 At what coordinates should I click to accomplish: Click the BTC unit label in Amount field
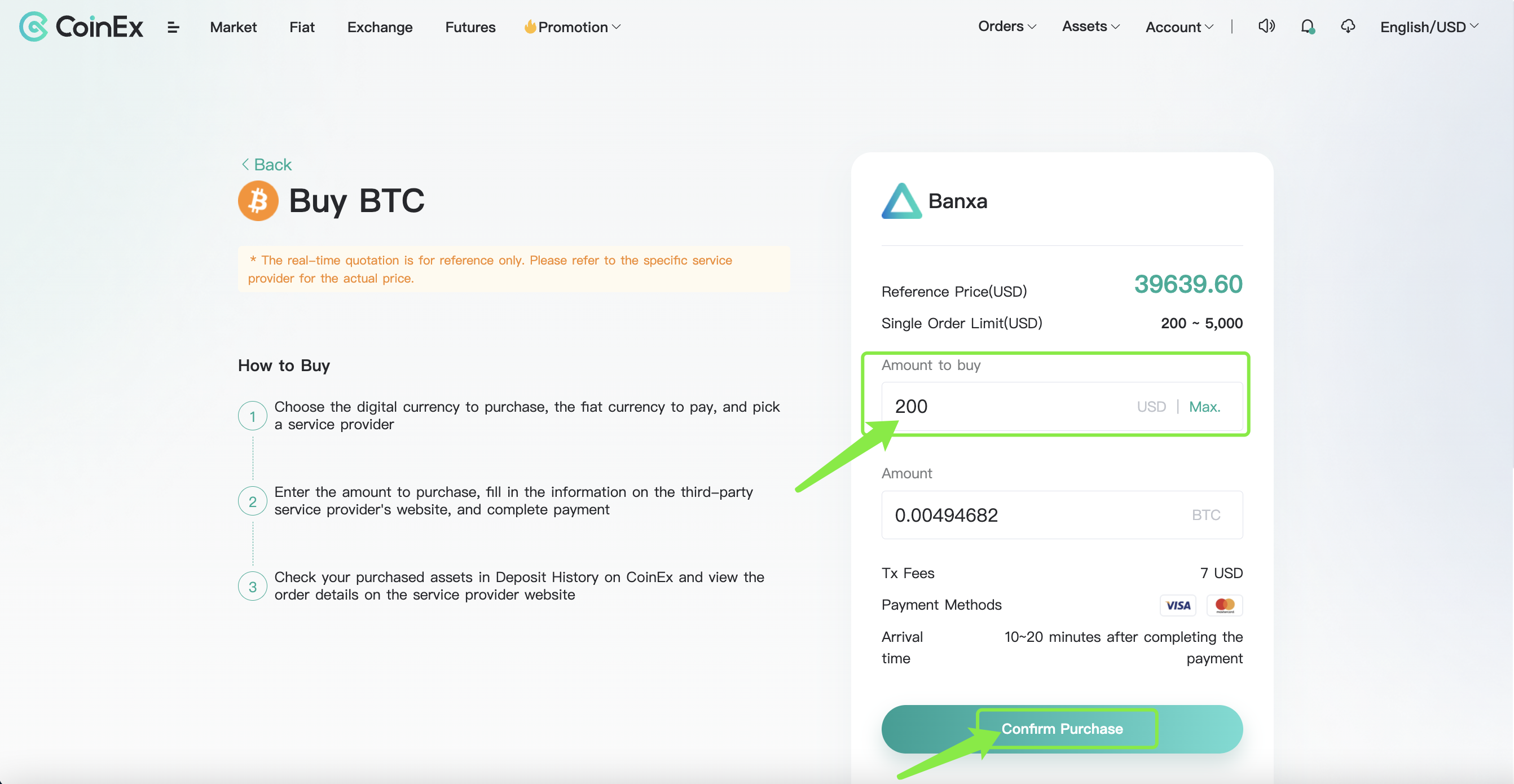(x=1206, y=516)
